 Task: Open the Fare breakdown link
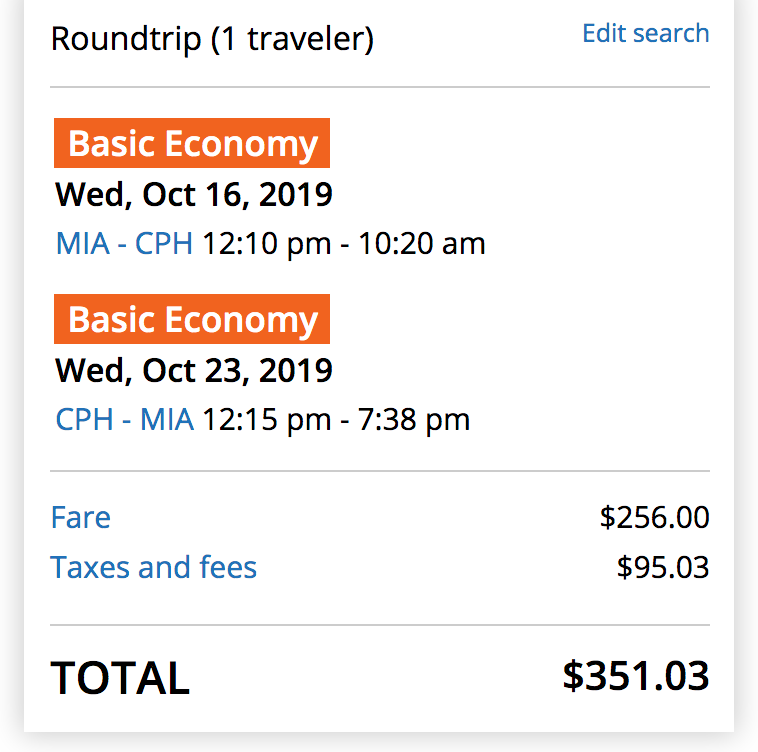(x=81, y=517)
